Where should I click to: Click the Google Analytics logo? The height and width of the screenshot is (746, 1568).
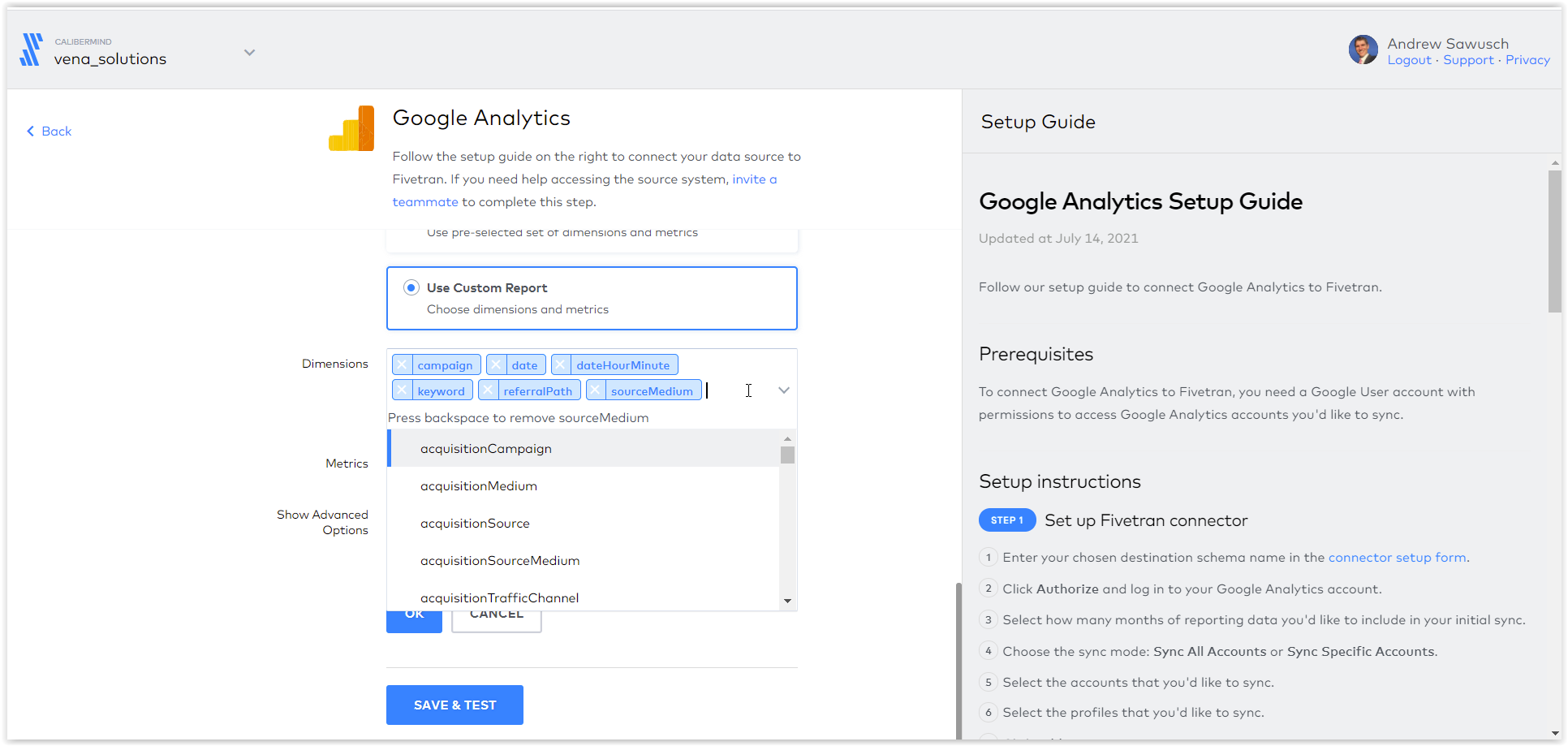point(351,128)
